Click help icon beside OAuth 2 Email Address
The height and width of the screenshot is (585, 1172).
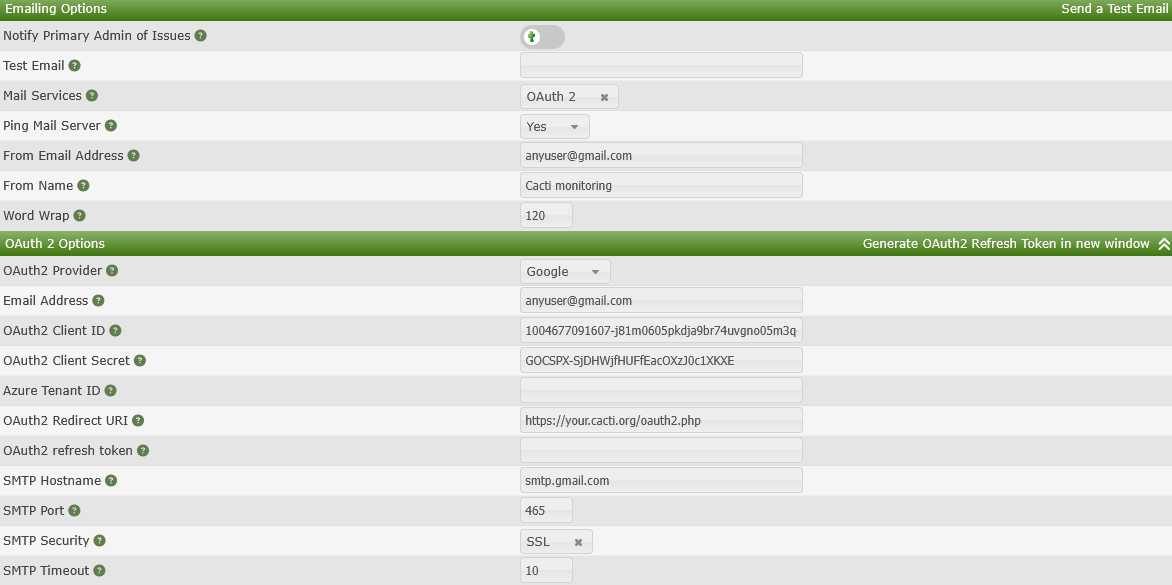98,300
